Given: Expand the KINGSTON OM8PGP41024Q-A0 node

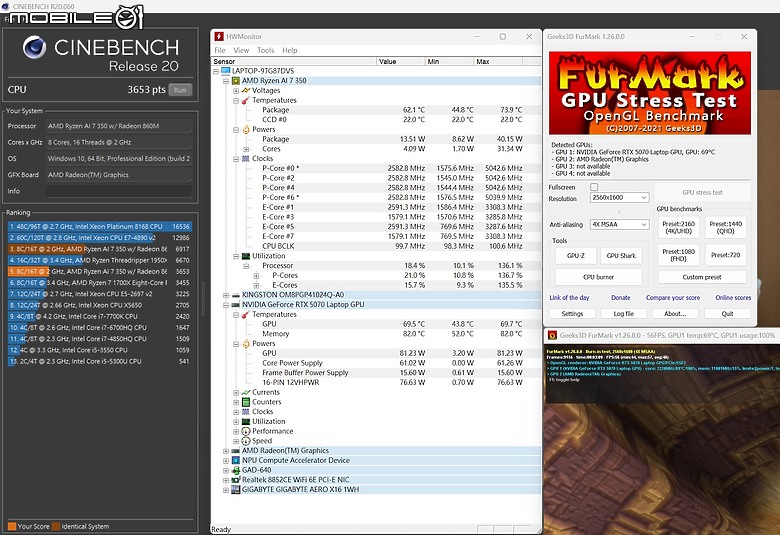Looking at the screenshot, I should coord(226,295).
